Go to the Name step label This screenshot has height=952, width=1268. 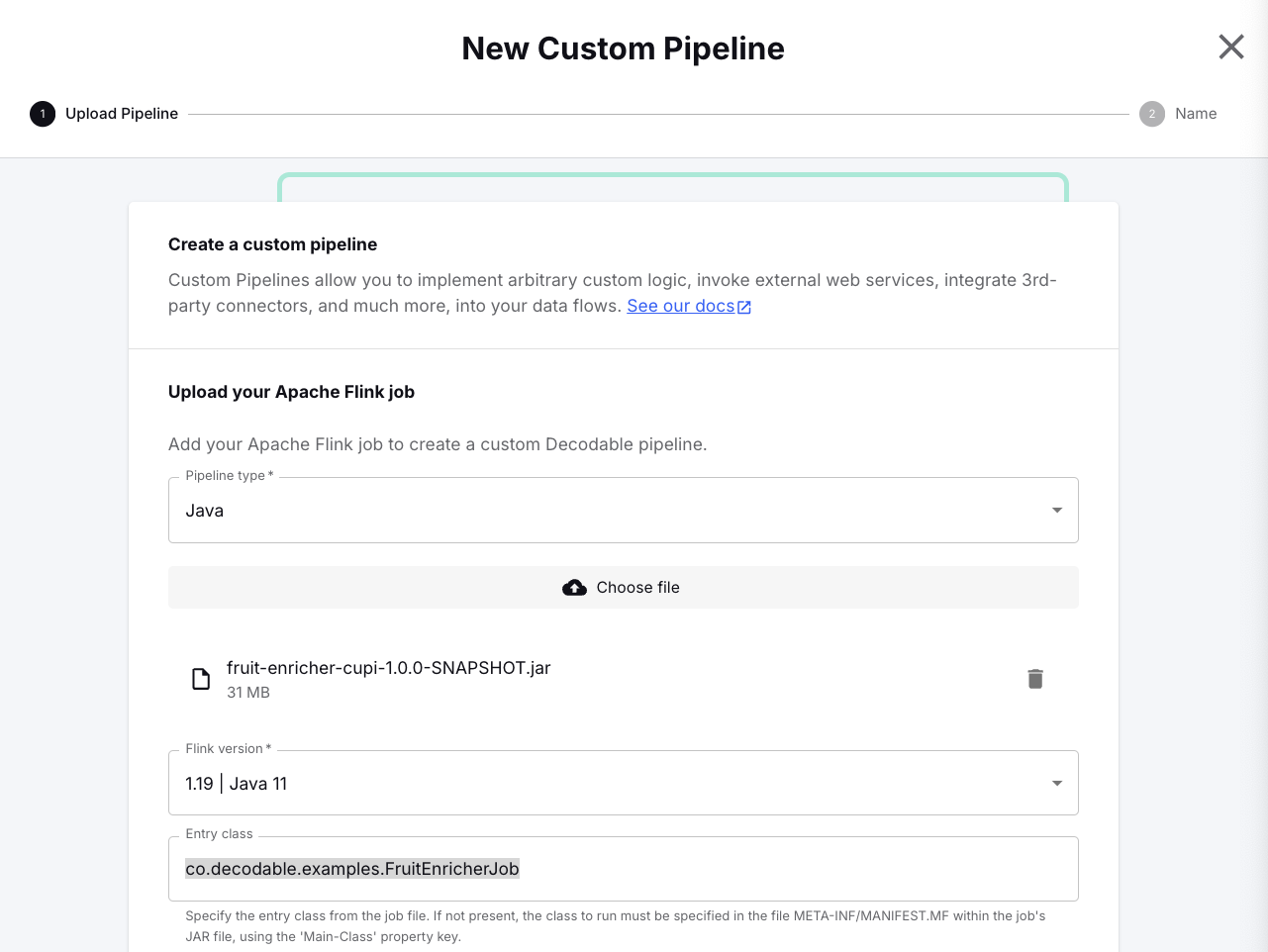[x=1196, y=114]
